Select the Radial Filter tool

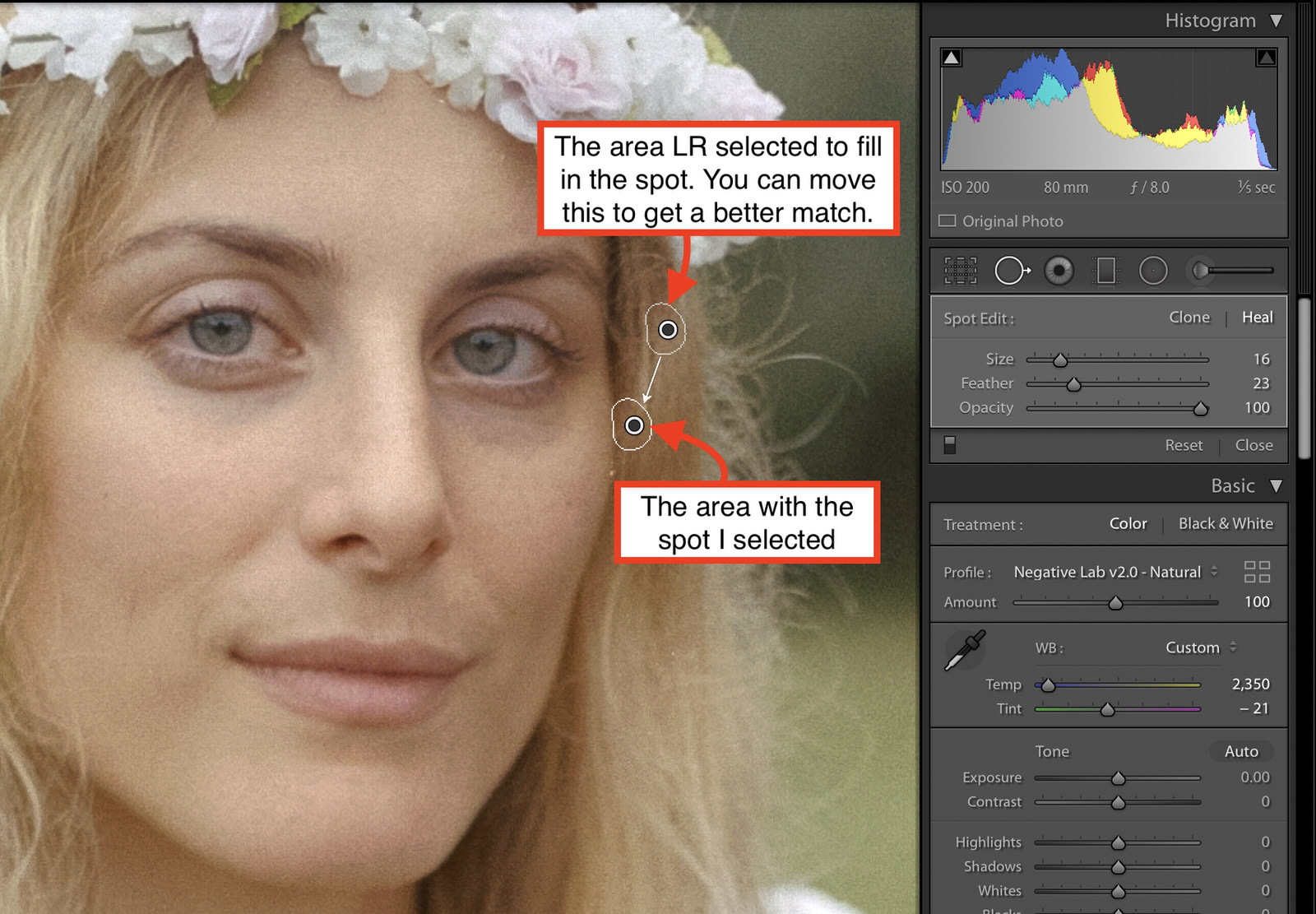[1153, 270]
